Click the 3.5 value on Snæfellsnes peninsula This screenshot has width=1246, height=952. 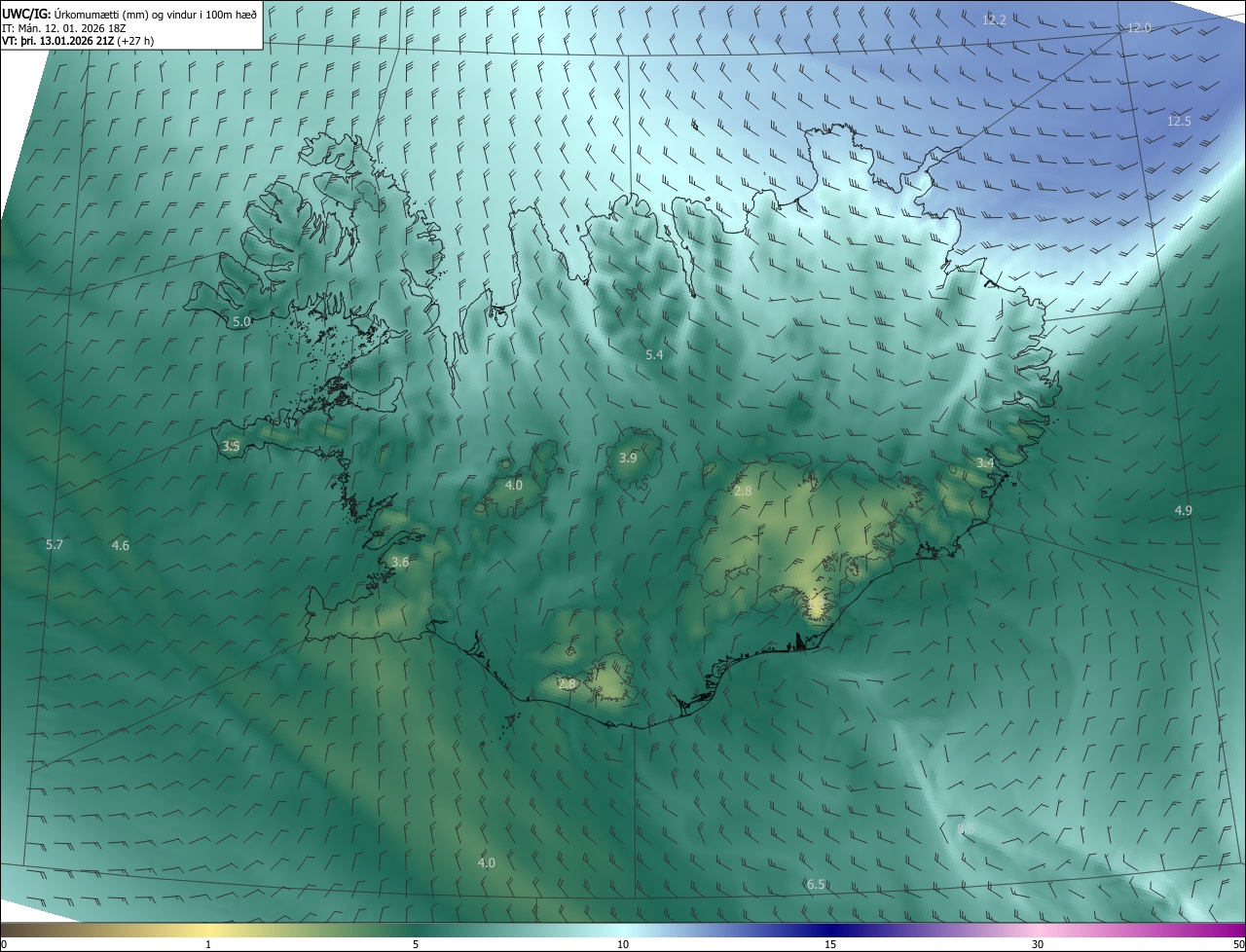coord(231,446)
